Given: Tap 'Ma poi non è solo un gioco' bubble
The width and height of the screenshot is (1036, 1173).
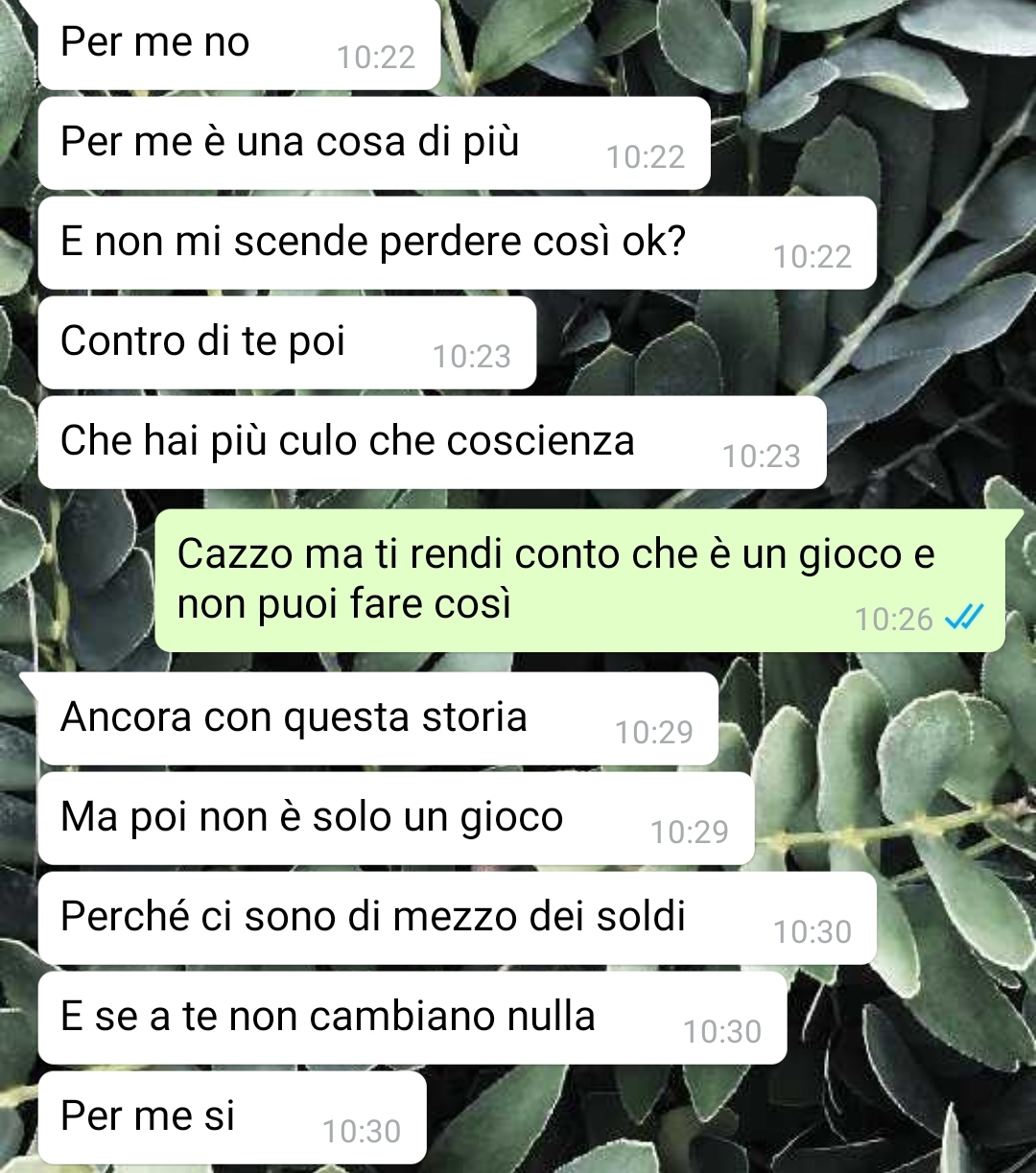Looking at the screenshot, I should click(396, 818).
